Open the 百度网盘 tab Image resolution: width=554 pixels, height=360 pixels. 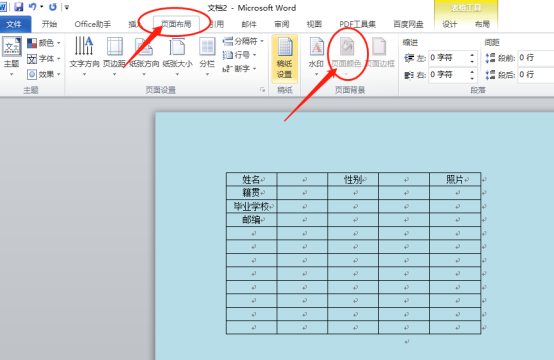[408, 24]
